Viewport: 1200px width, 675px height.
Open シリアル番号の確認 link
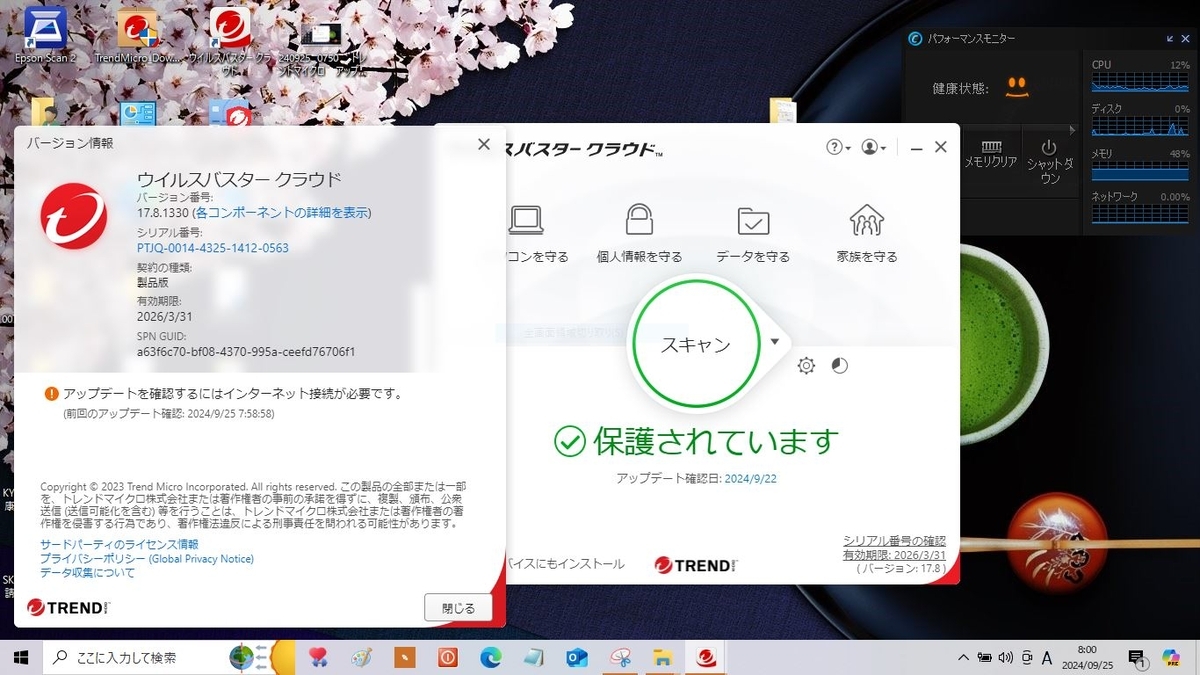tap(894, 540)
